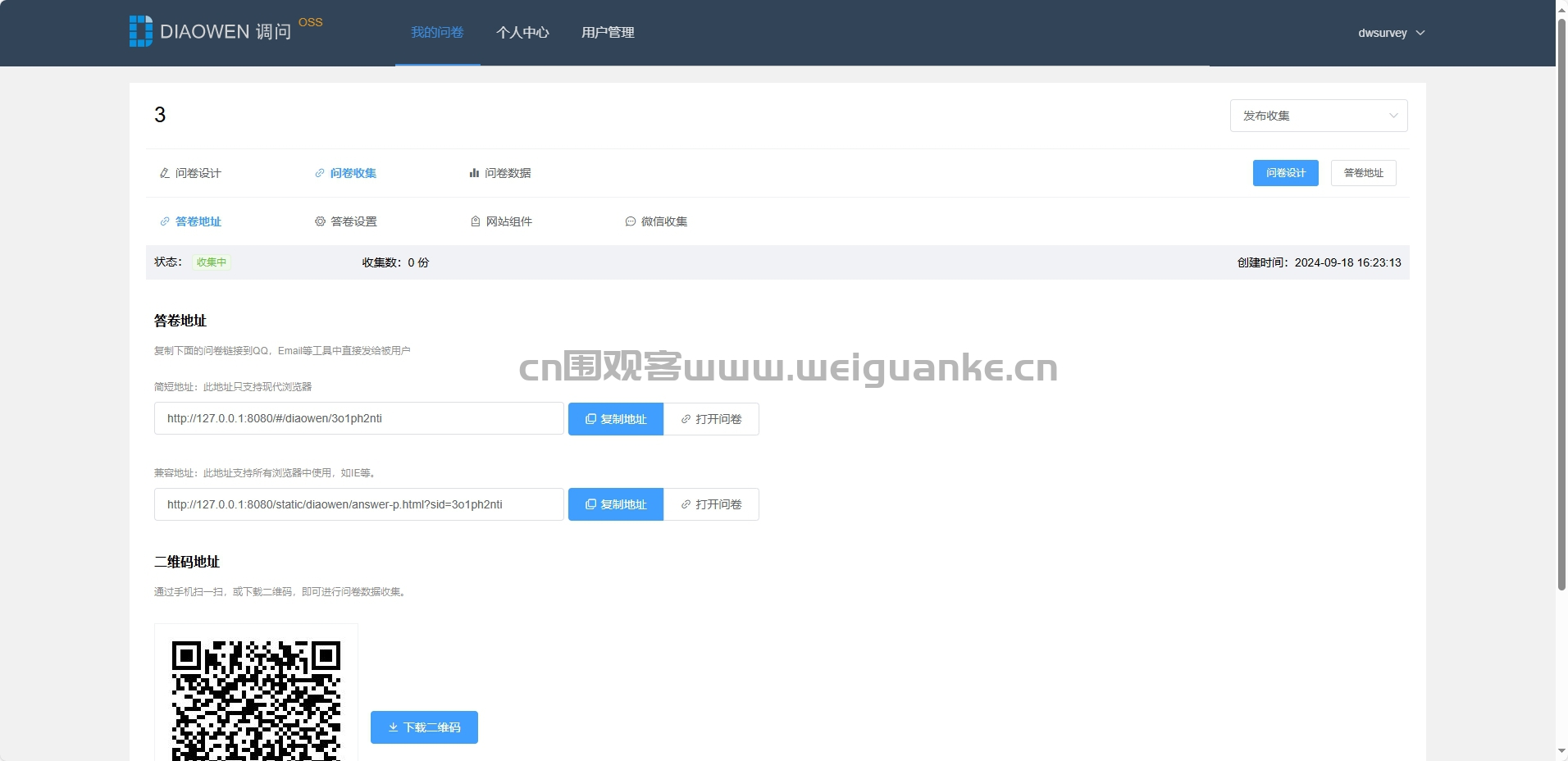The image size is (1568, 761).
Task: Click the 二维码地址 heading
Action: 187,562
